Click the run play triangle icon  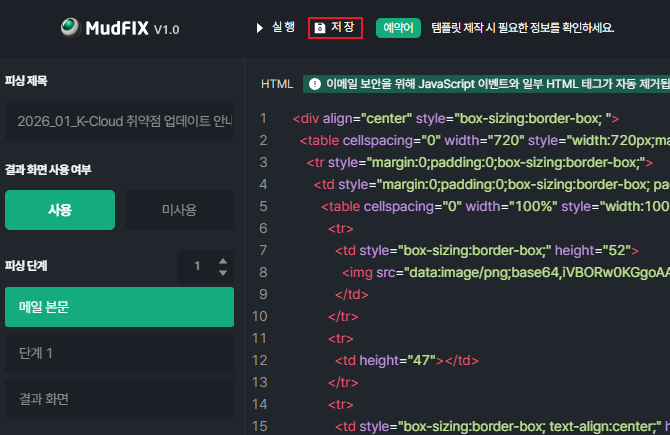pos(259,28)
